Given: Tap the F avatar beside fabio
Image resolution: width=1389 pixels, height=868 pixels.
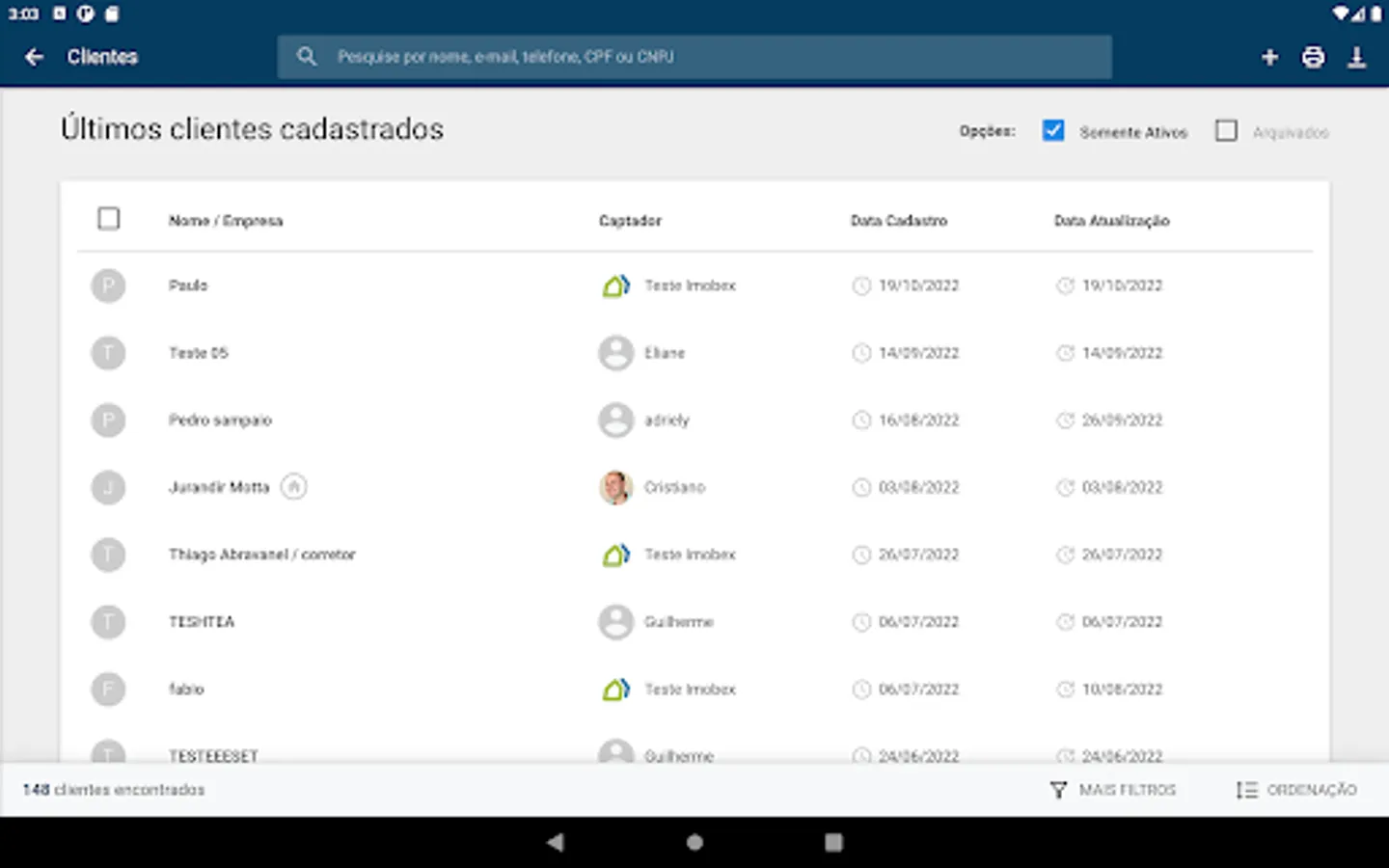Looking at the screenshot, I should click(108, 689).
